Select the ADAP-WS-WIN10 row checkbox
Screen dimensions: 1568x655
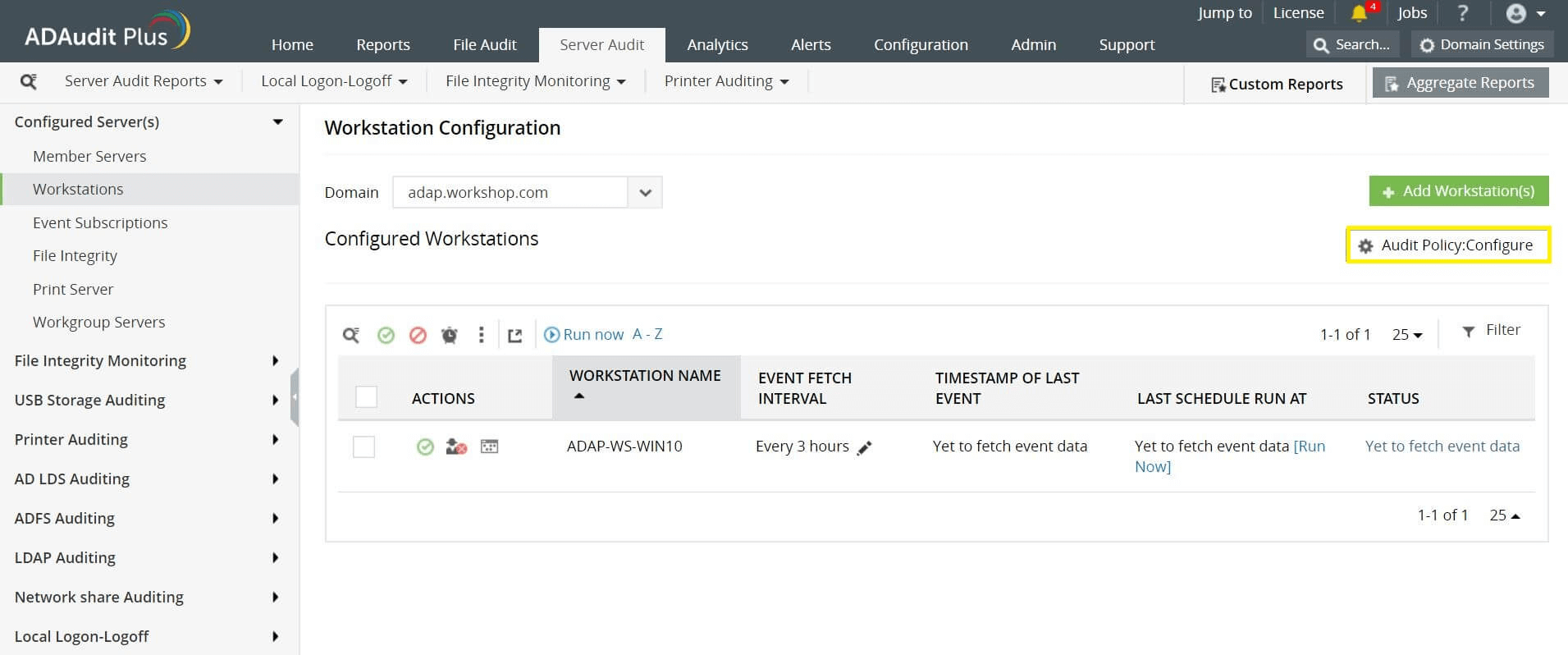click(363, 447)
